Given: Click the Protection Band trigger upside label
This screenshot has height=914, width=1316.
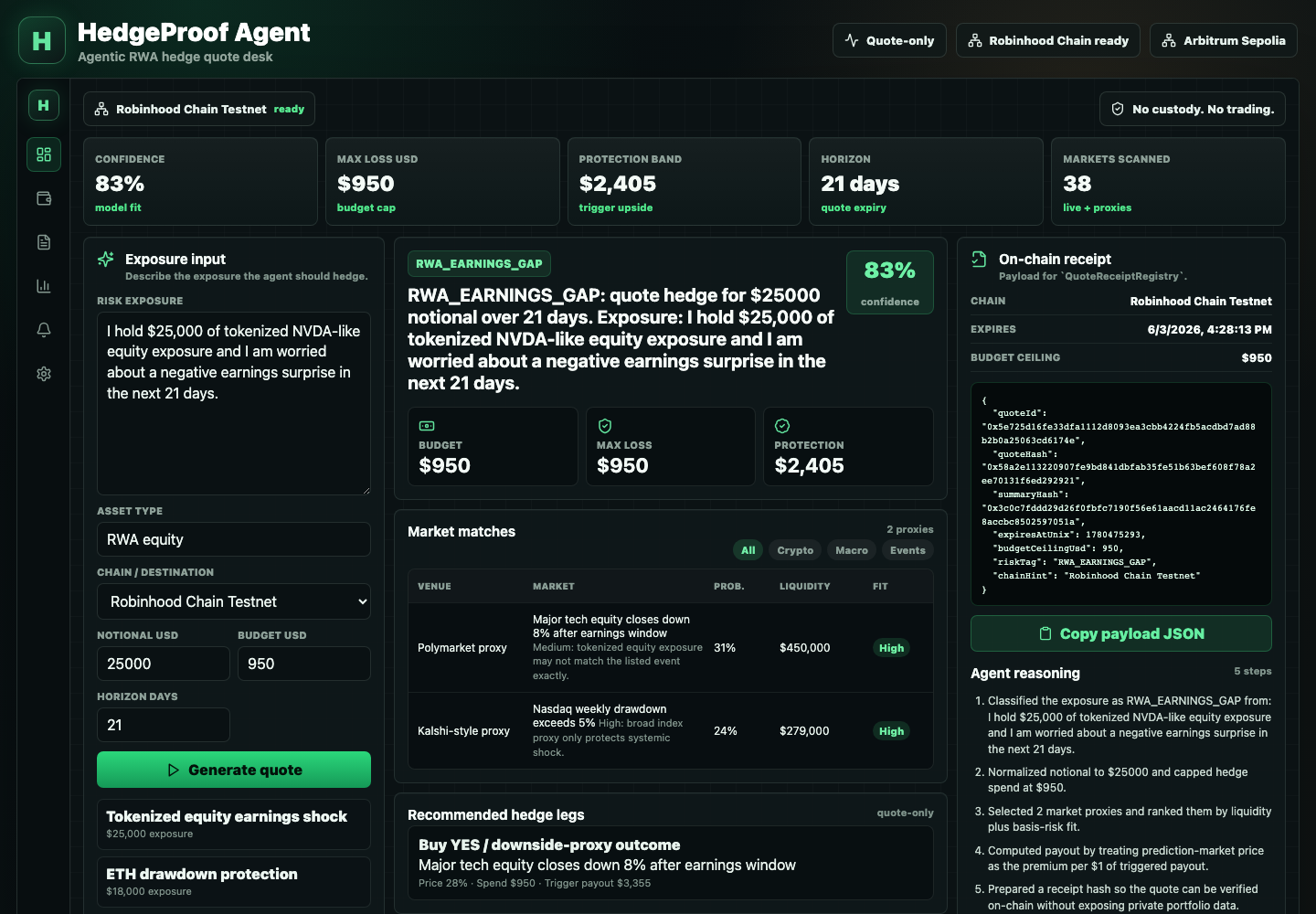Looking at the screenshot, I should (x=616, y=207).
